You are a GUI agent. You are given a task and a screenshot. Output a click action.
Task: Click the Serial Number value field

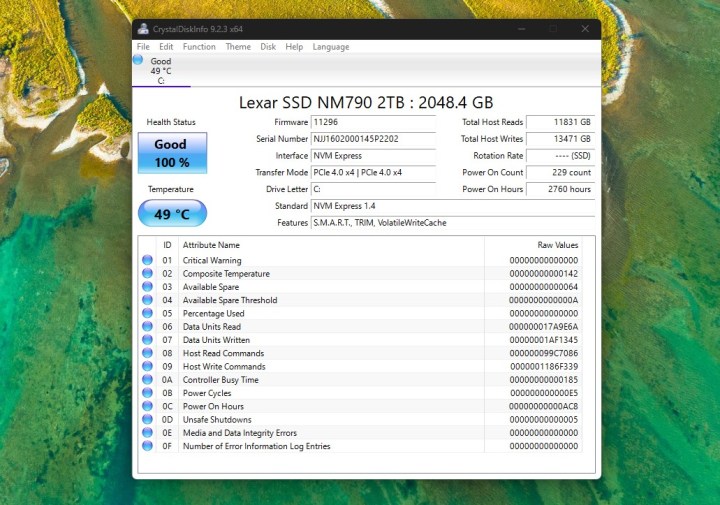[373, 139]
